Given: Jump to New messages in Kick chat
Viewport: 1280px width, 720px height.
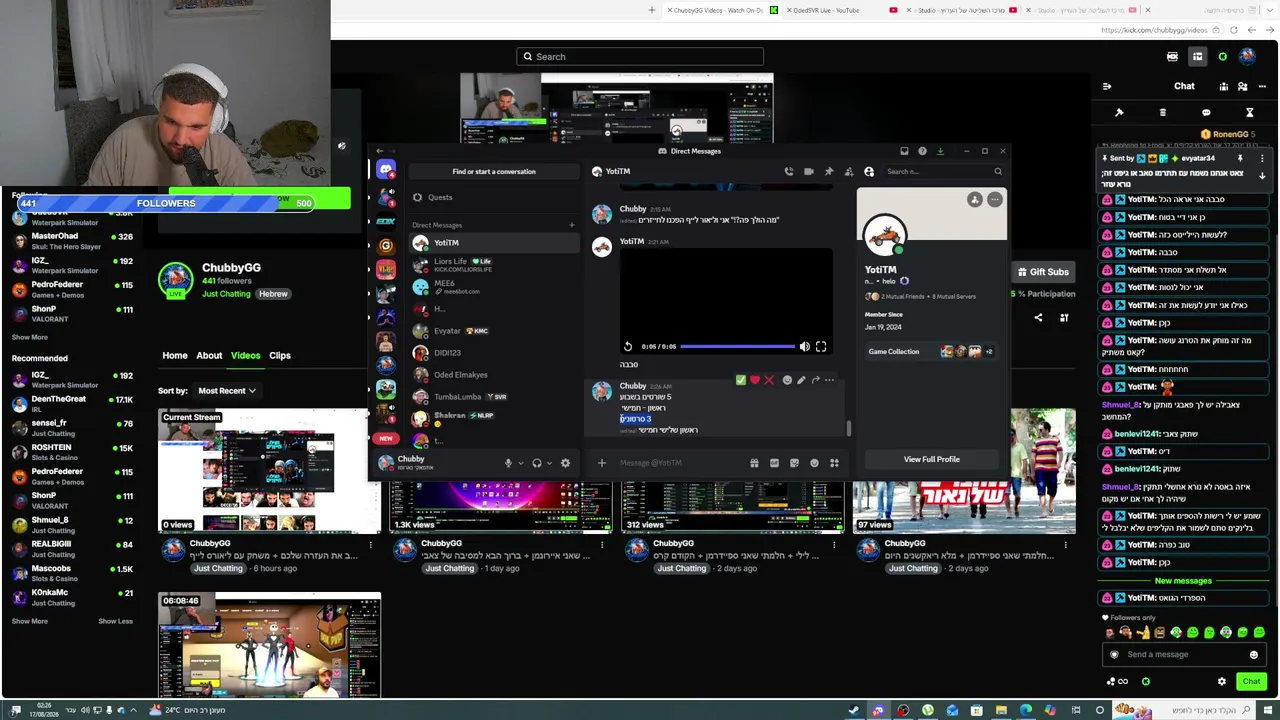Looking at the screenshot, I should 1183,581.
